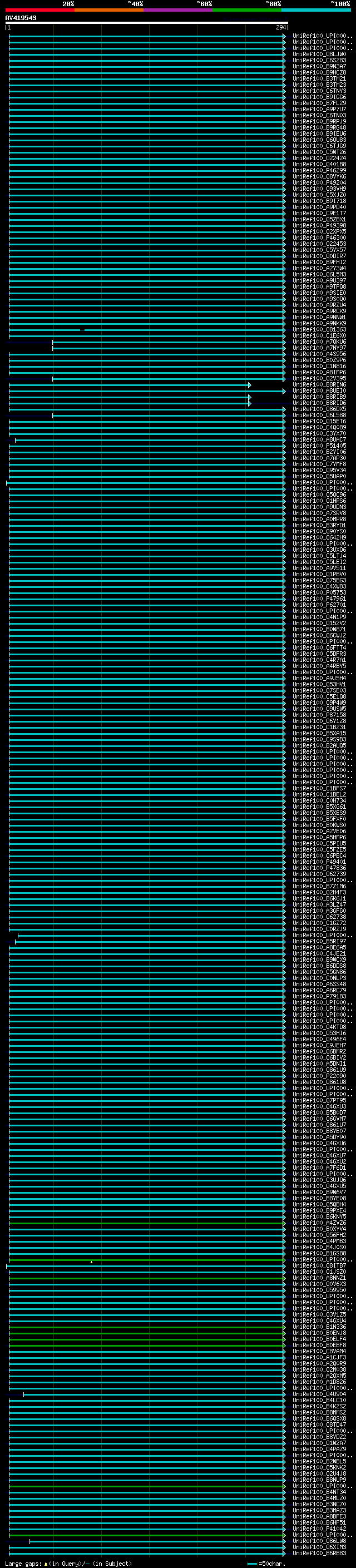The image size is (356, 1568).
Task: Click the UniRef100_B8RID6 label
Action: pos(319,403)
